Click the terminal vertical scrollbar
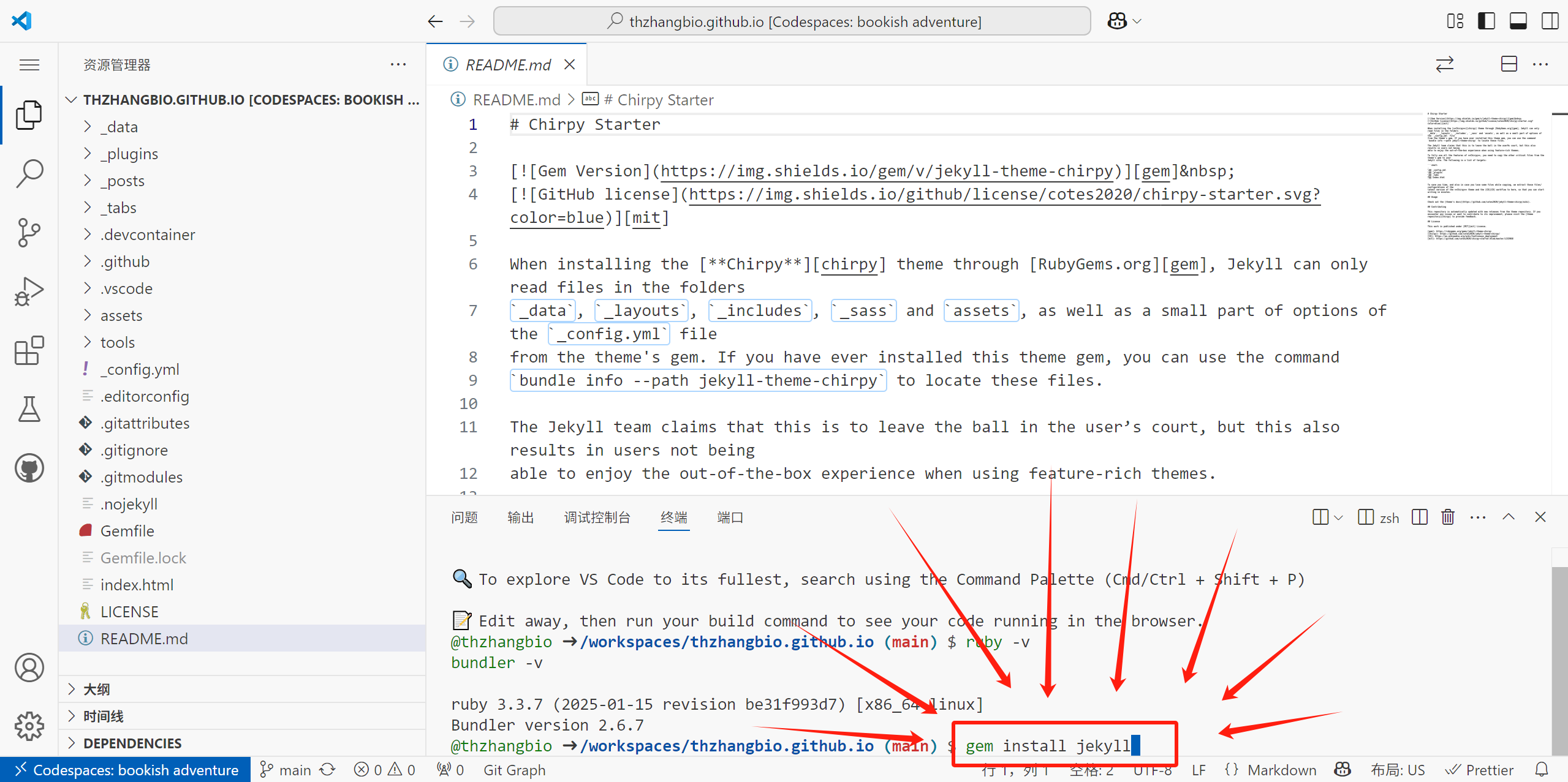This screenshot has height=782, width=1568. (x=1559, y=660)
